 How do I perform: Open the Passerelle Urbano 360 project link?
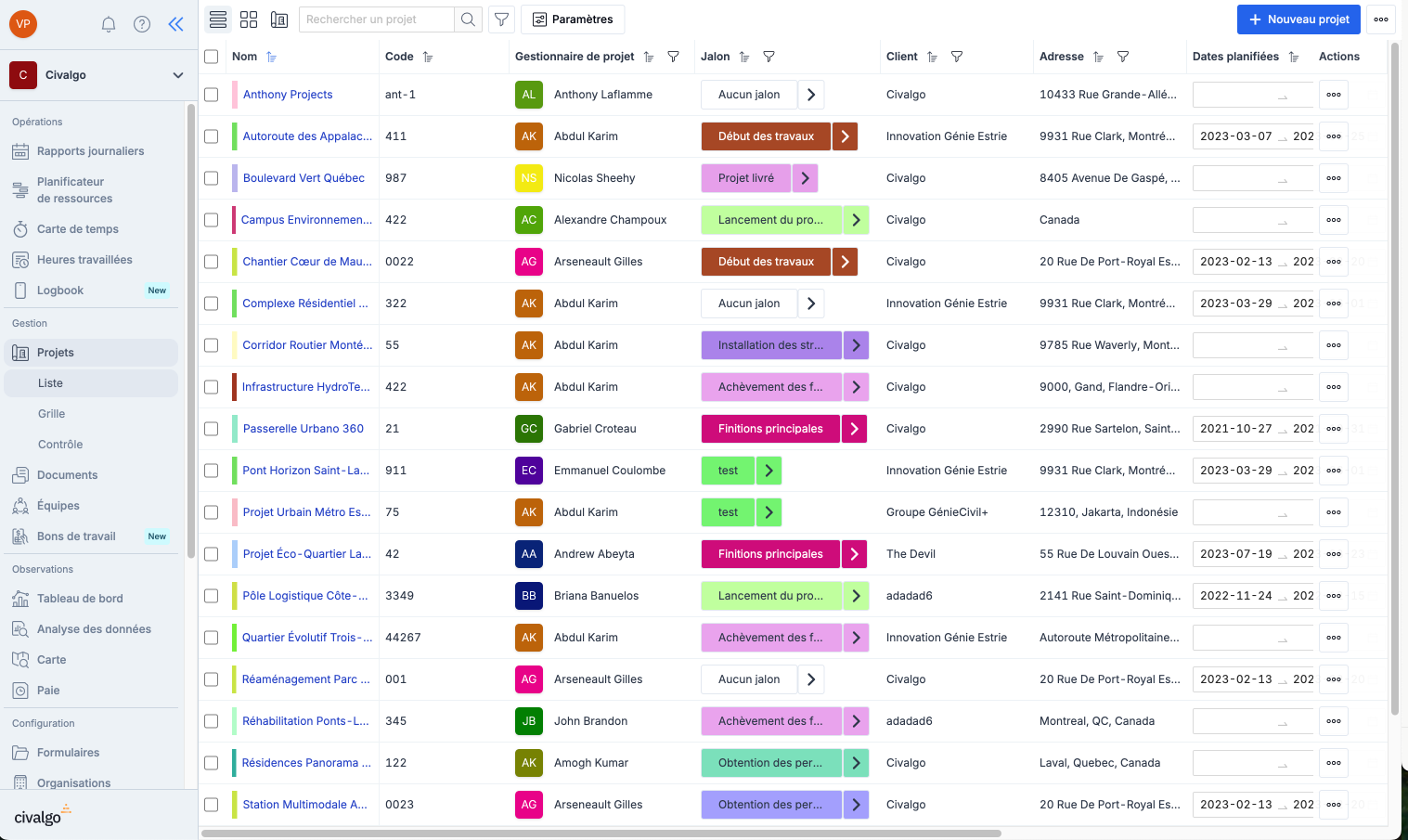304,429
